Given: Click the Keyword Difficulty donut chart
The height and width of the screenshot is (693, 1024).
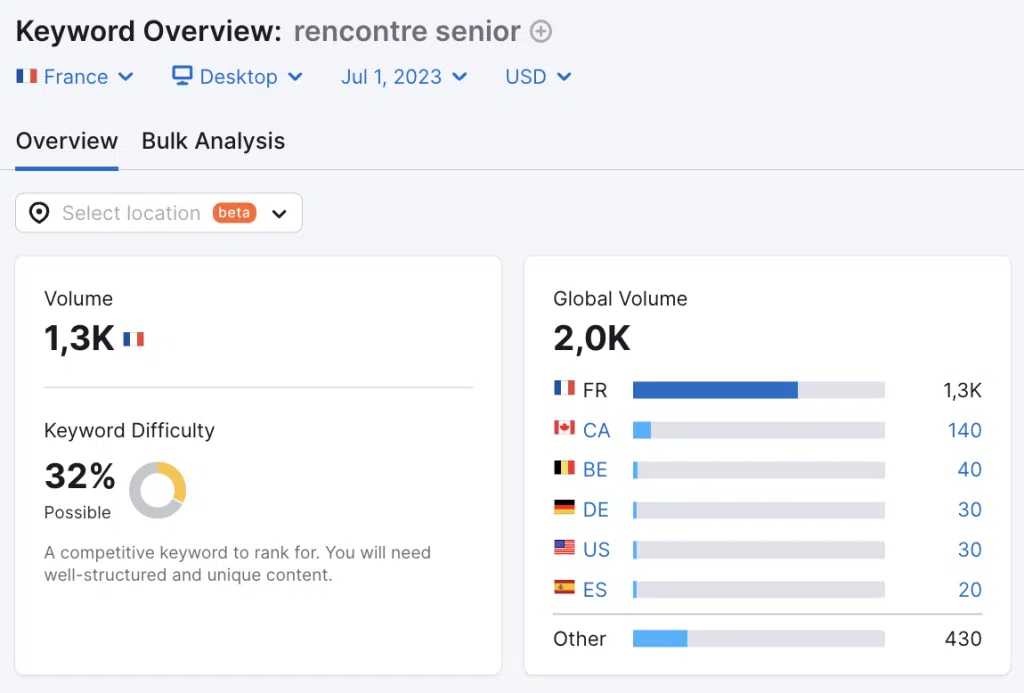Looking at the screenshot, I should (x=158, y=490).
